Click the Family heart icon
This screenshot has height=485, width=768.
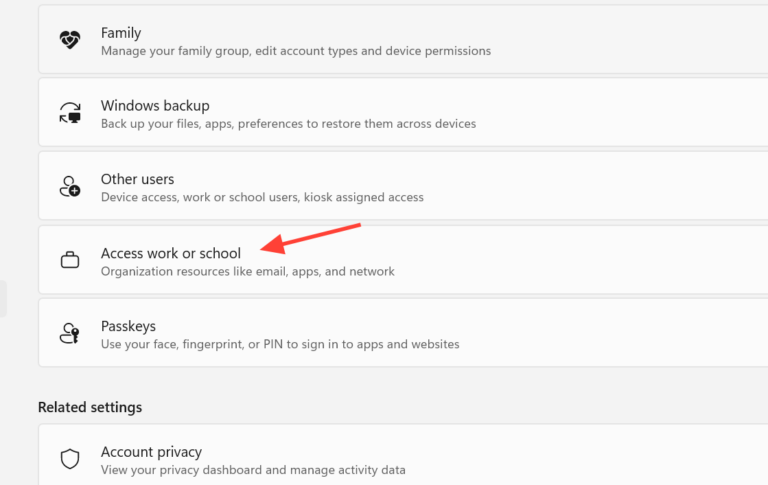pyautogui.click(x=70, y=40)
